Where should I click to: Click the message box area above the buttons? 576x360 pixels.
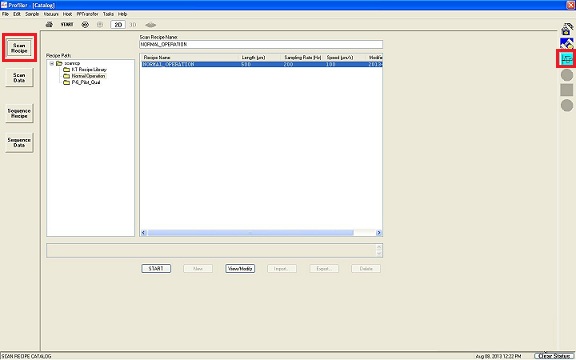[214, 251]
